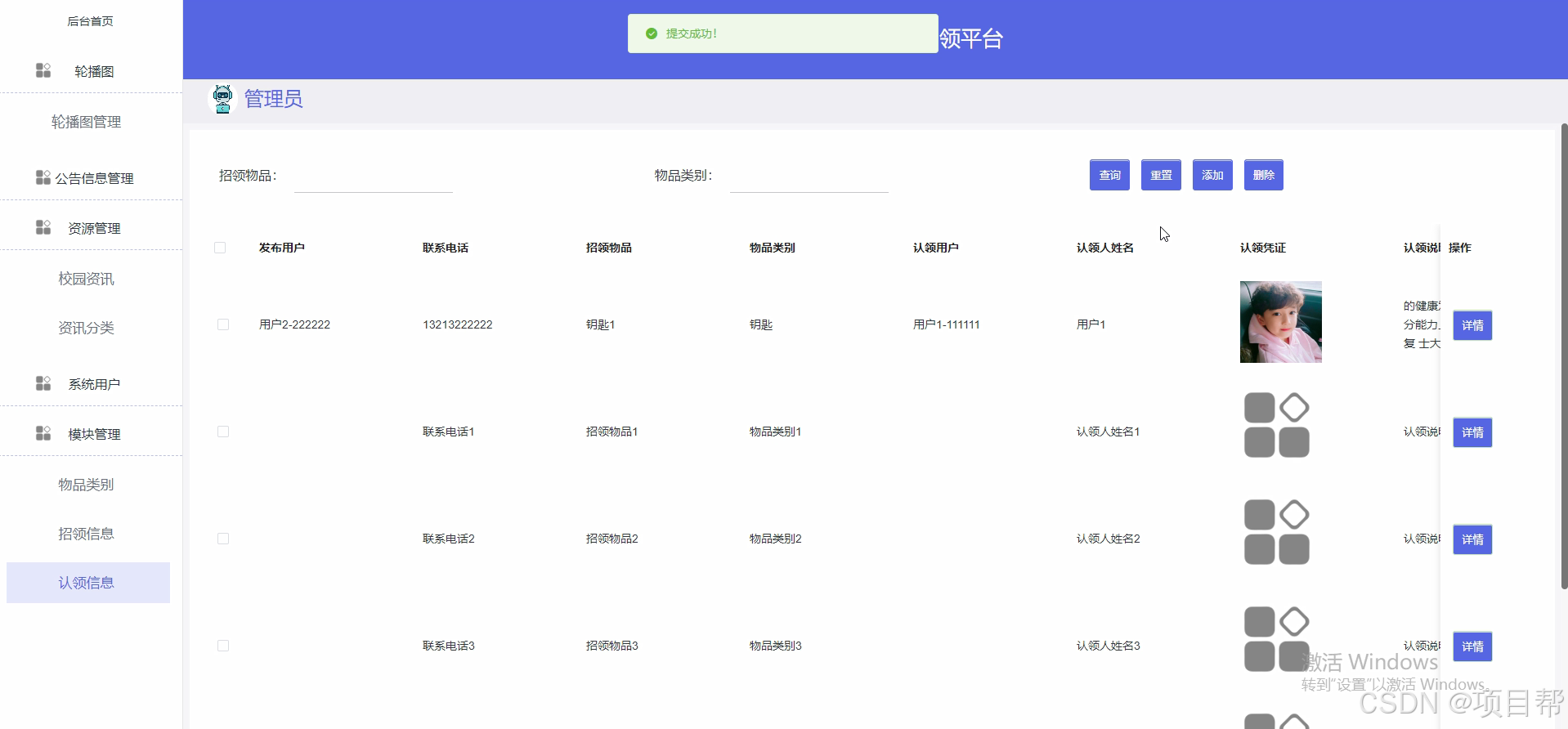This screenshot has width=1568, height=729.
Task: Click the grid icon beside 系统用户
Action: tap(43, 383)
